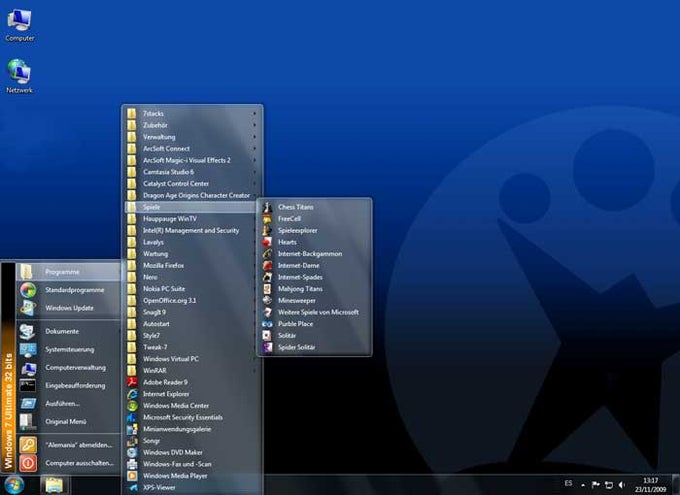The height and width of the screenshot is (495, 680).
Task: Expand Catalyst Control Center folder
Action: [x=193, y=184]
